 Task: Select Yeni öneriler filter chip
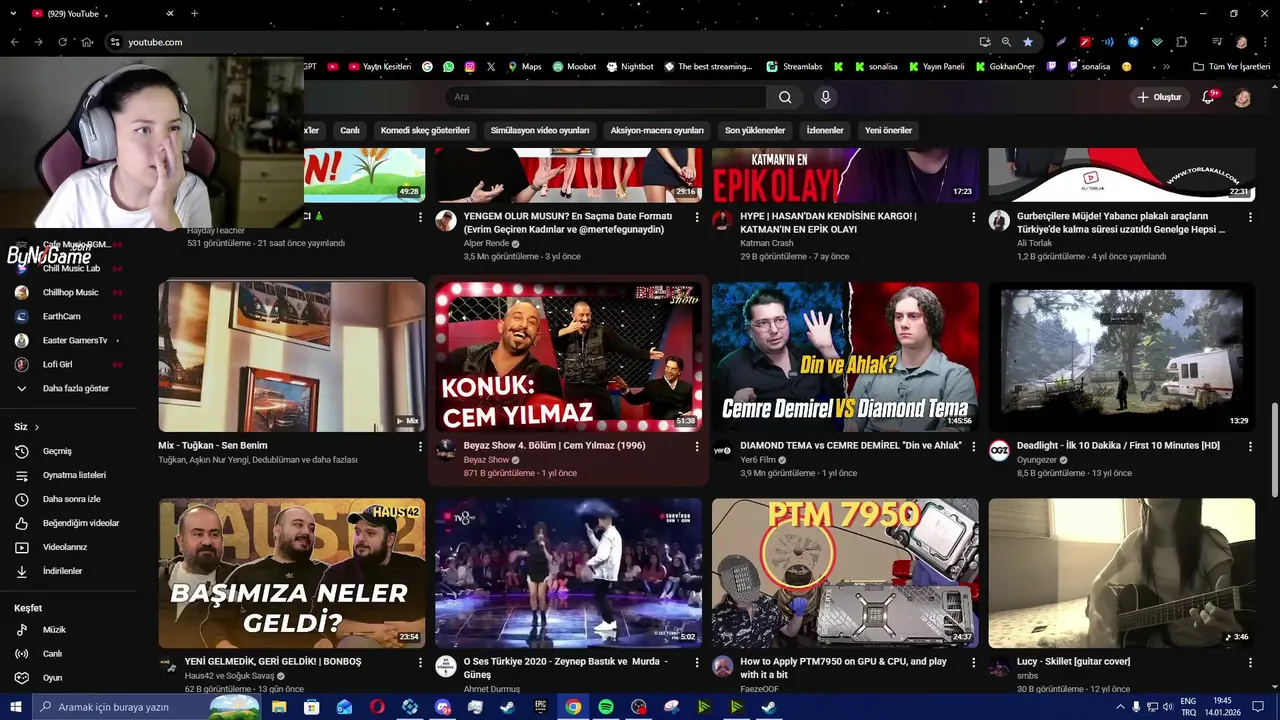(x=888, y=130)
